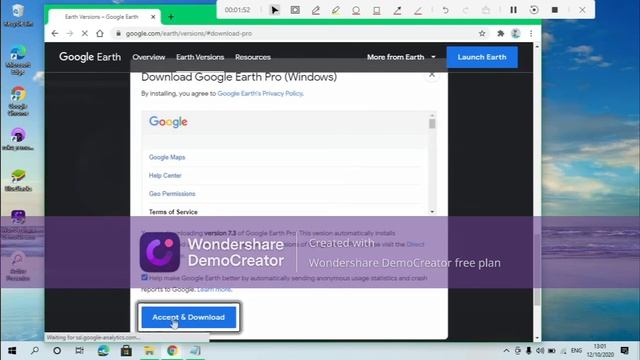Screen dimensions: 640x360
Task: Click the Launch Earth button
Action: (x=482, y=57)
